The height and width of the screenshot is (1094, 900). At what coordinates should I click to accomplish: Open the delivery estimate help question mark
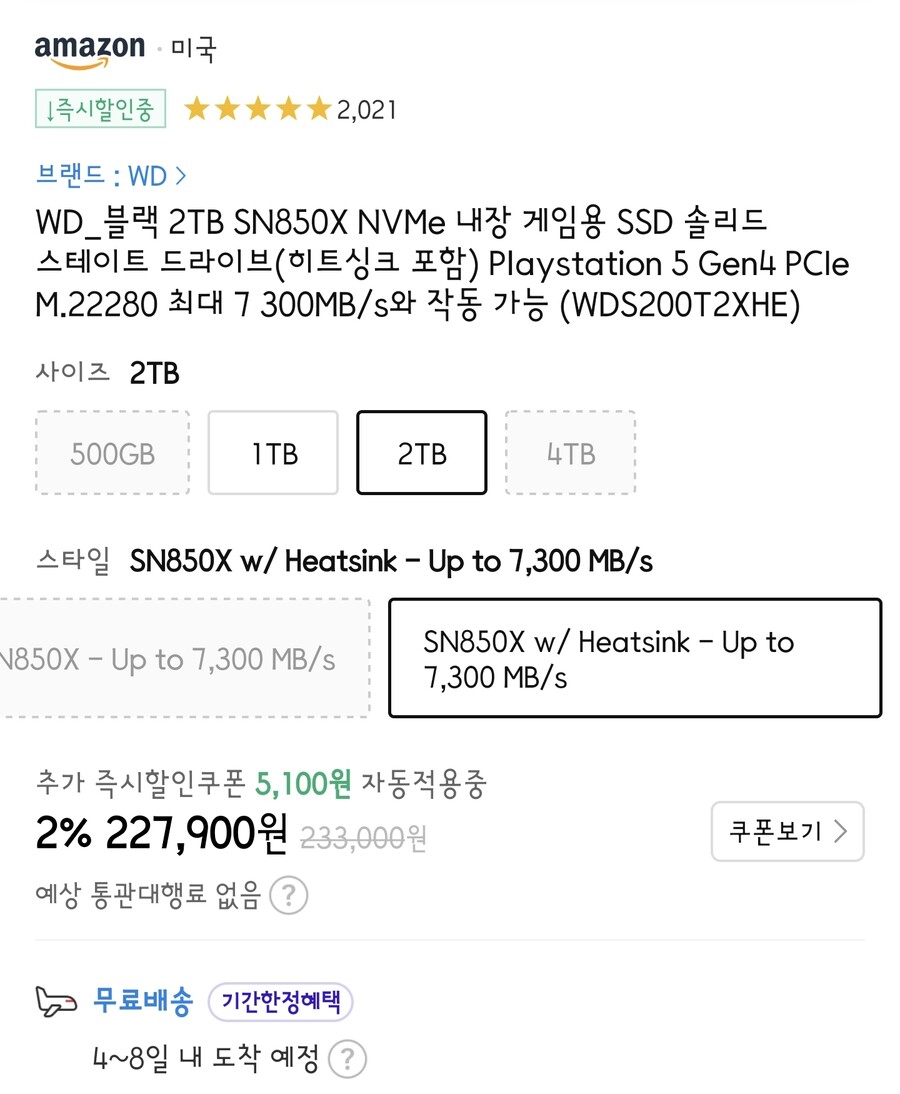[348, 1057]
